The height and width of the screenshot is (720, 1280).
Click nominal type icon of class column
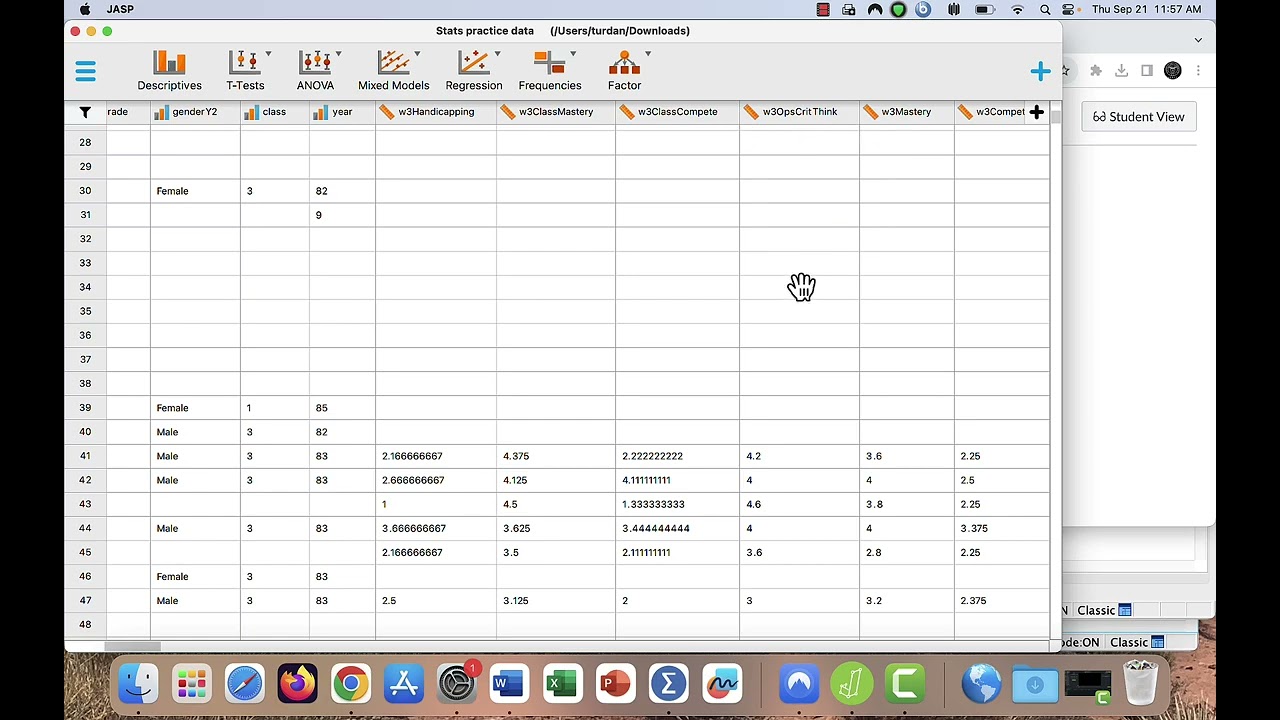click(251, 112)
